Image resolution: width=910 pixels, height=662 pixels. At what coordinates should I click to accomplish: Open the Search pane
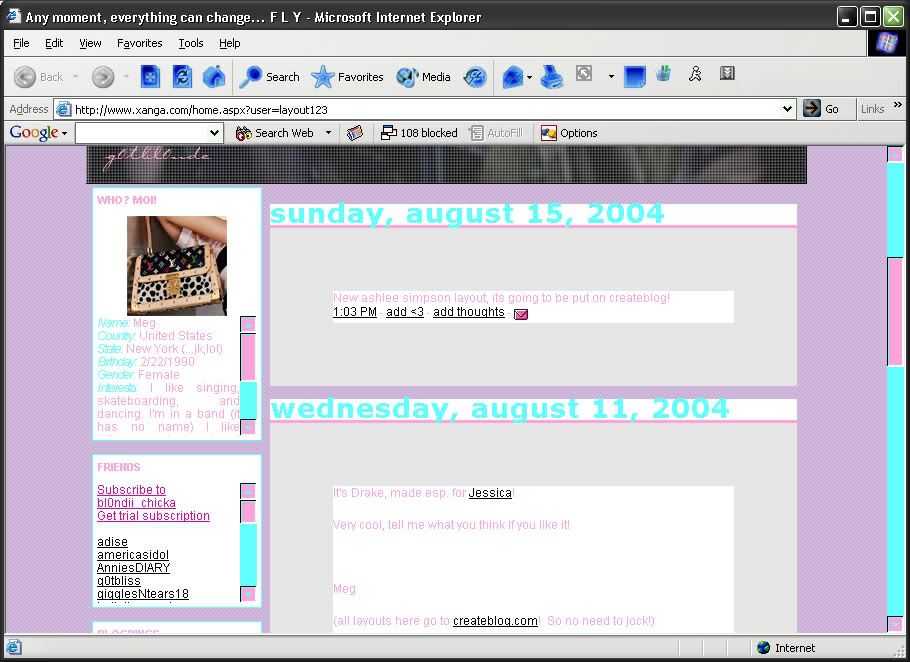[269, 77]
